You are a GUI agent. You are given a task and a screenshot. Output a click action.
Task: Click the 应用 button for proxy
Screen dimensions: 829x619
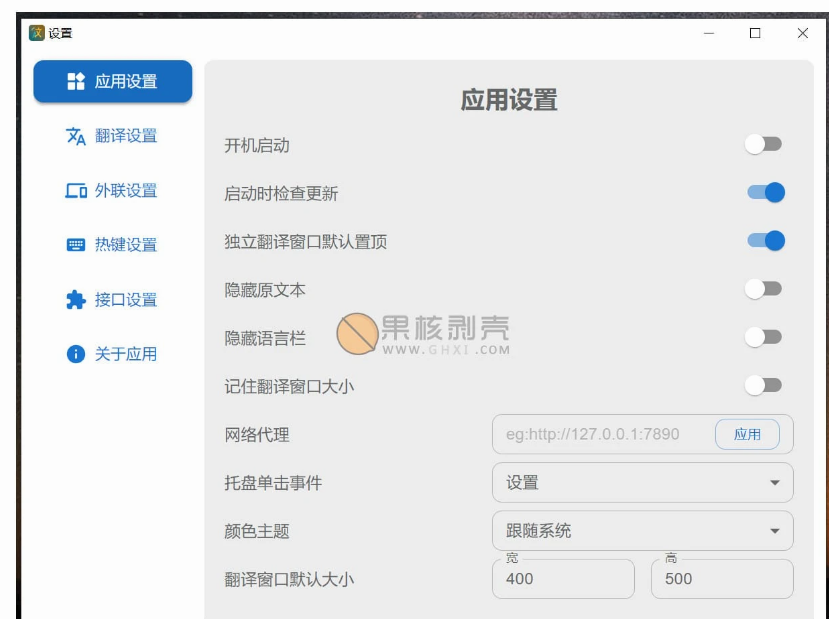tap(747, 435)
